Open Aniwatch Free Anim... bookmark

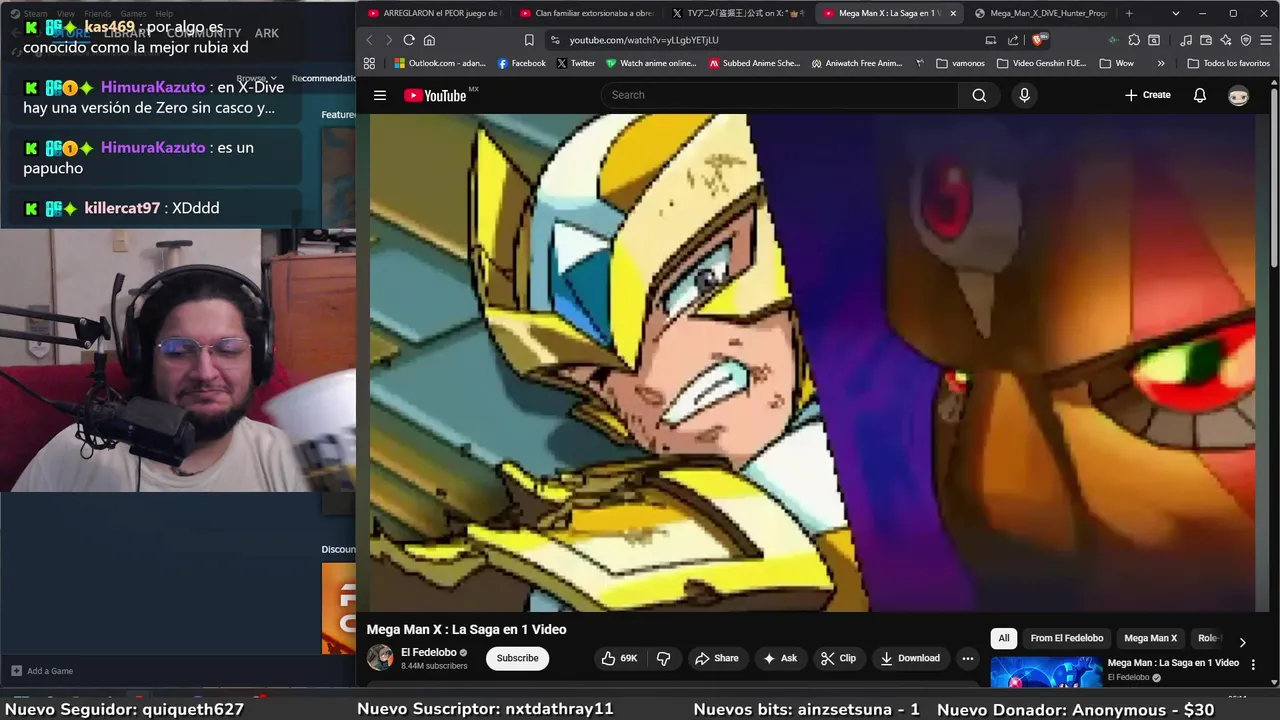coord(856,63)
